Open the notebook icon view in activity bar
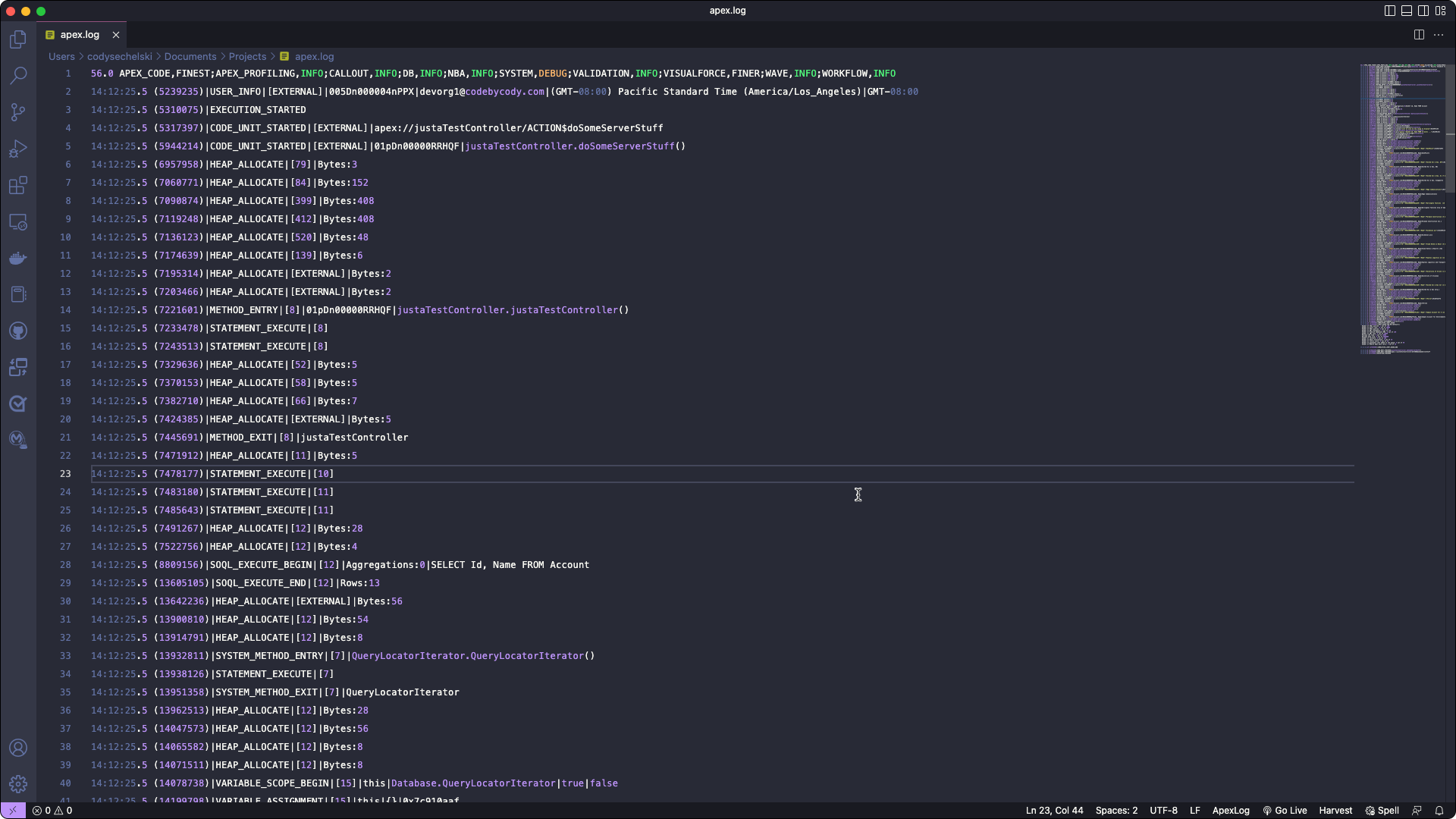1456x819 pixels. tap(18, 294)
